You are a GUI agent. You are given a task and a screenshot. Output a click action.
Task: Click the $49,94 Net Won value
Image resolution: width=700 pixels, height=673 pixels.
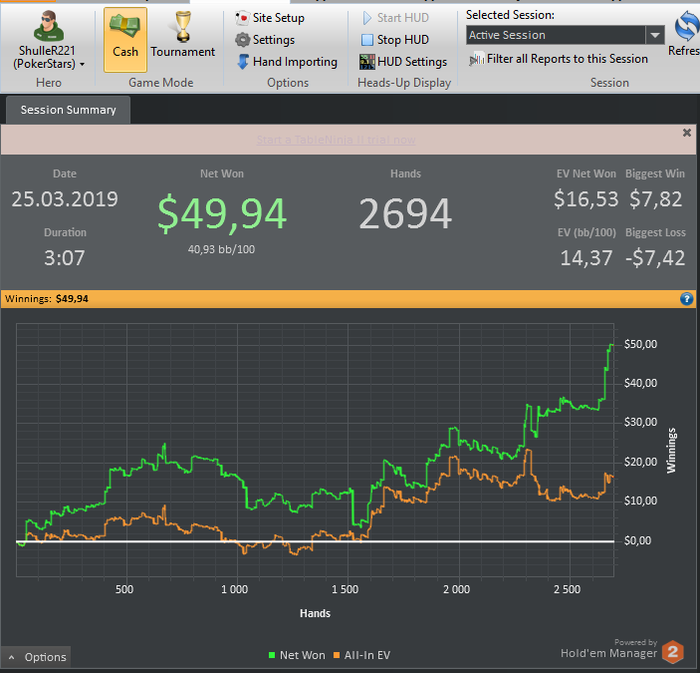[222, 214]
